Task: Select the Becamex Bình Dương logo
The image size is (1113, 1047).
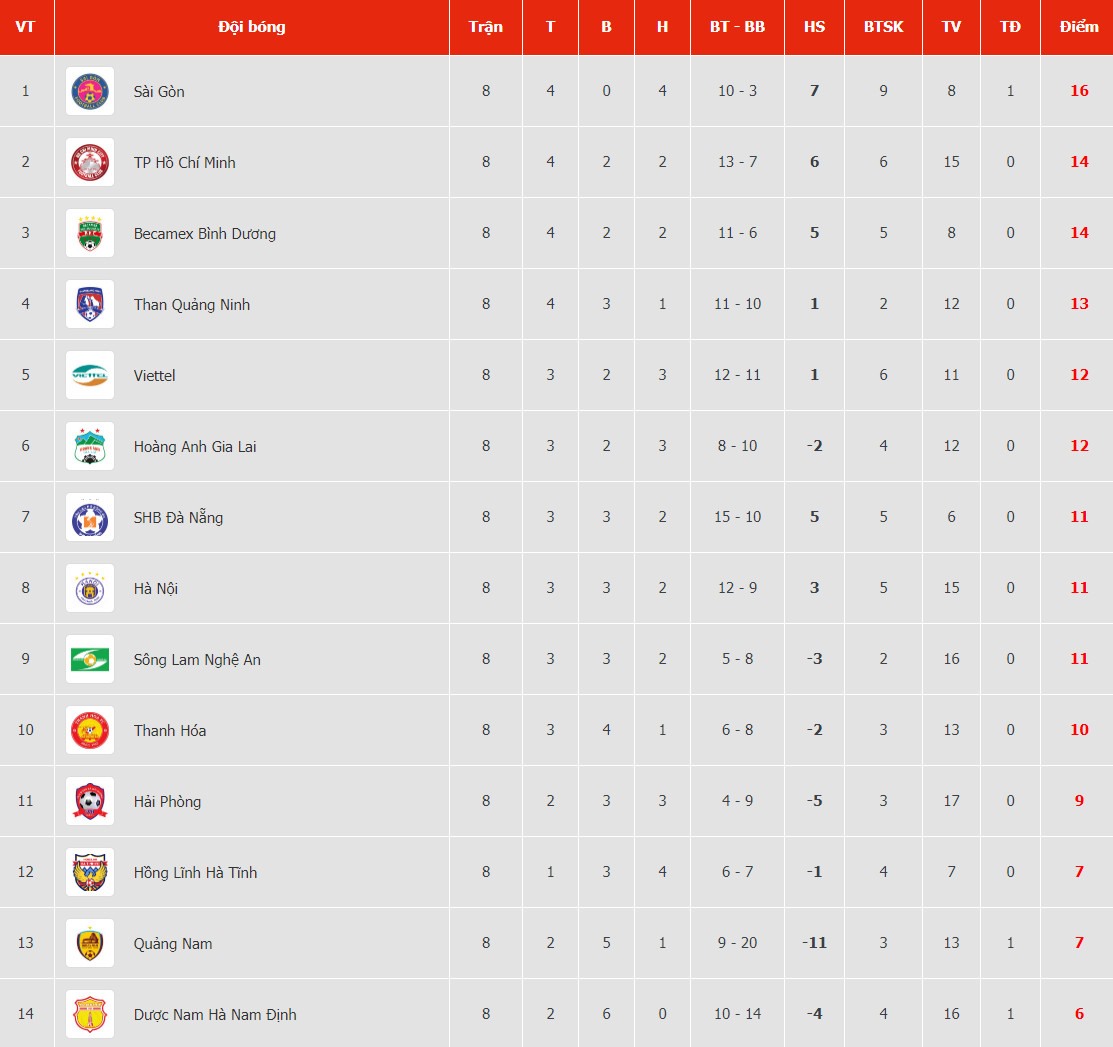Action: pos(90,234)
